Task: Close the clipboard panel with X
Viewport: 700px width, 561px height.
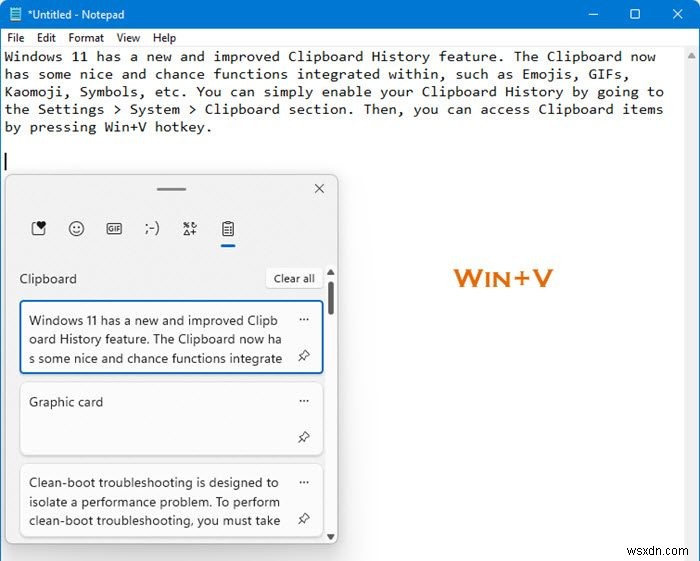Action: coord(319,188)
